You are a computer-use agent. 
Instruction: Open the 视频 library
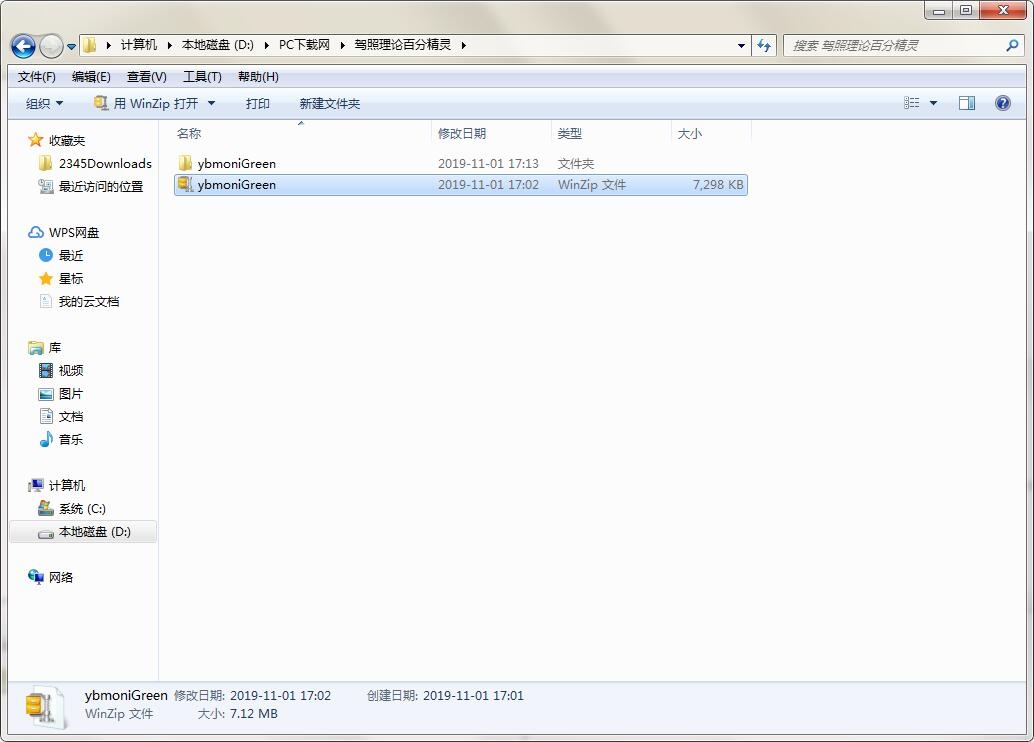coord(61,371)
